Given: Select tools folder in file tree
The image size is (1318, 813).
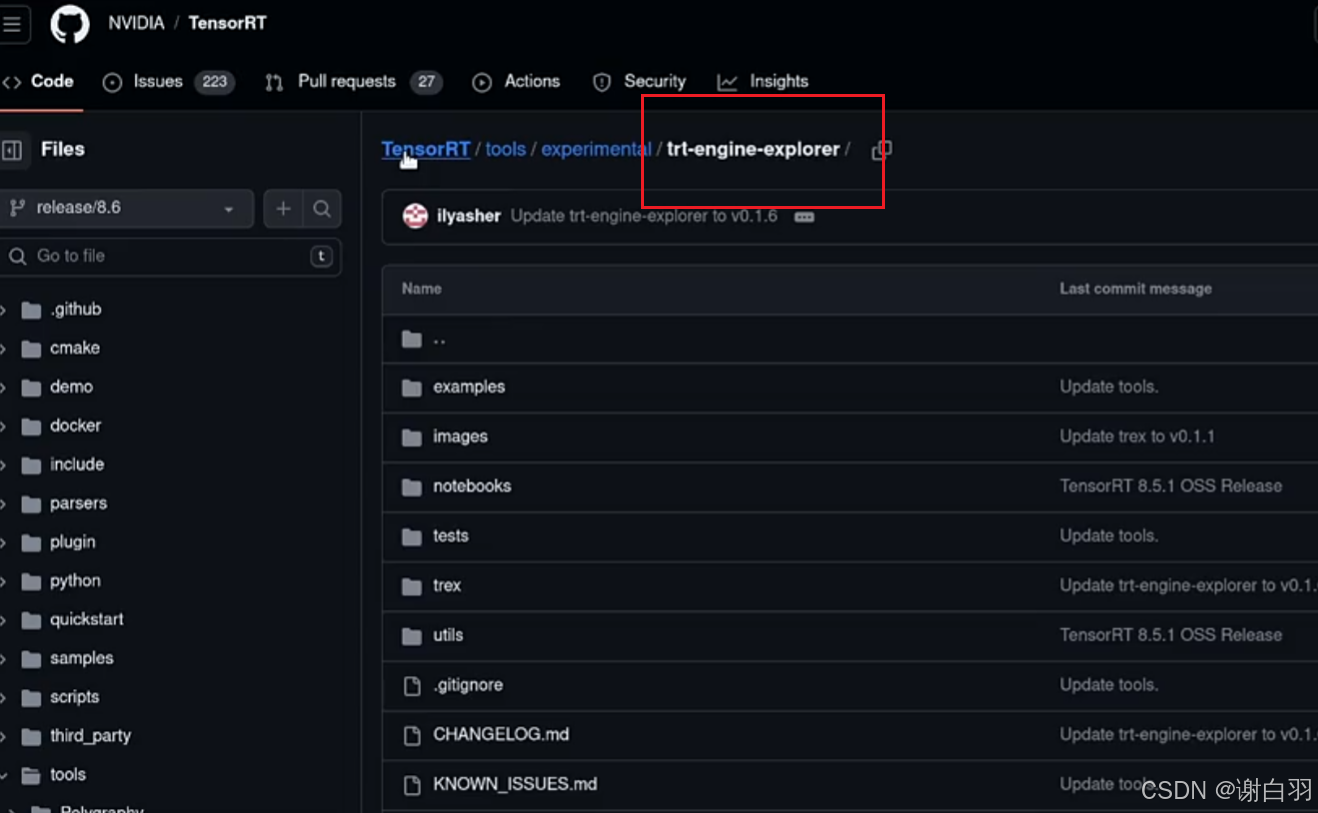Looking at the screenshot, I should coord(67,775).
